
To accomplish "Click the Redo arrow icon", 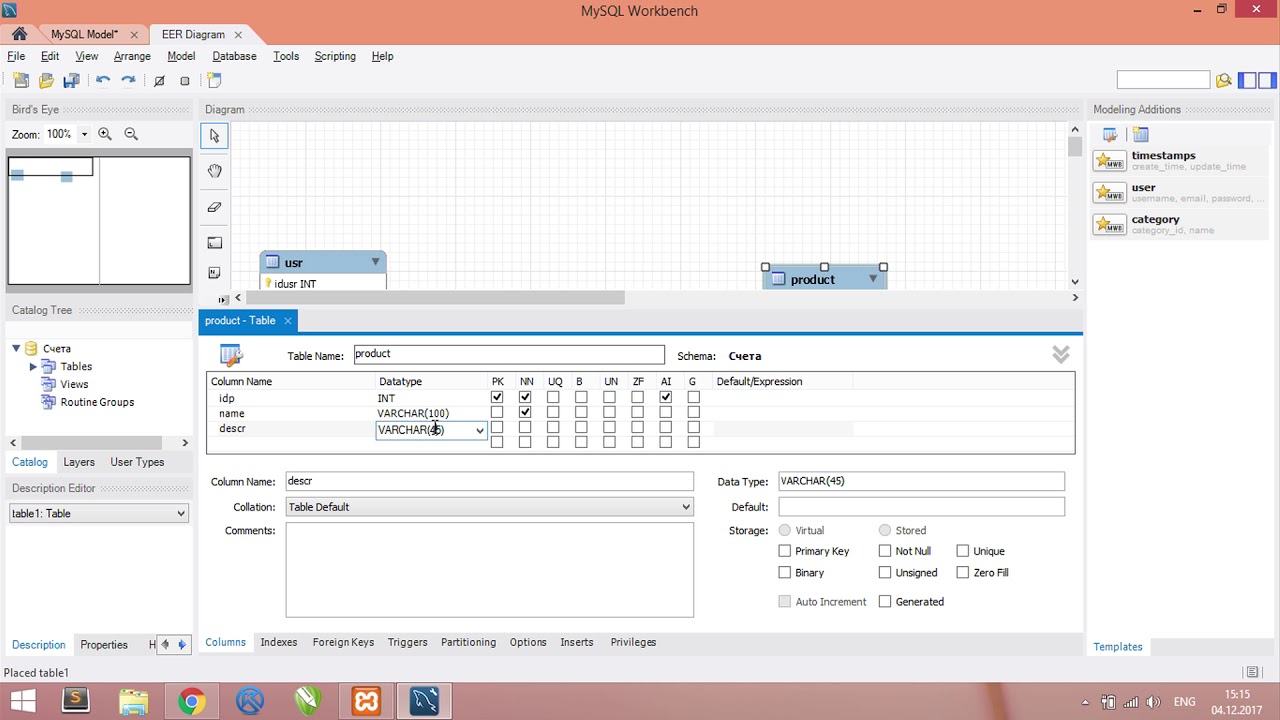I will pyautogui.click(x=128, y=80).
